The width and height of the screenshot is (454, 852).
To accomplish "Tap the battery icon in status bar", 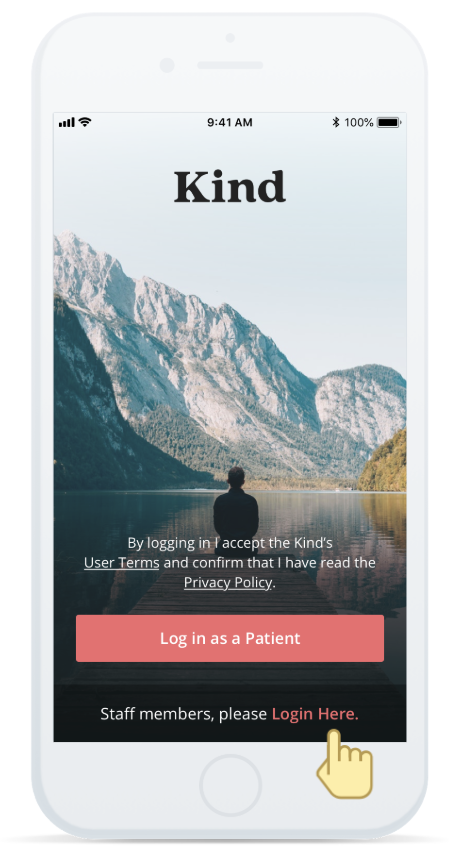I will pos(389,123).
